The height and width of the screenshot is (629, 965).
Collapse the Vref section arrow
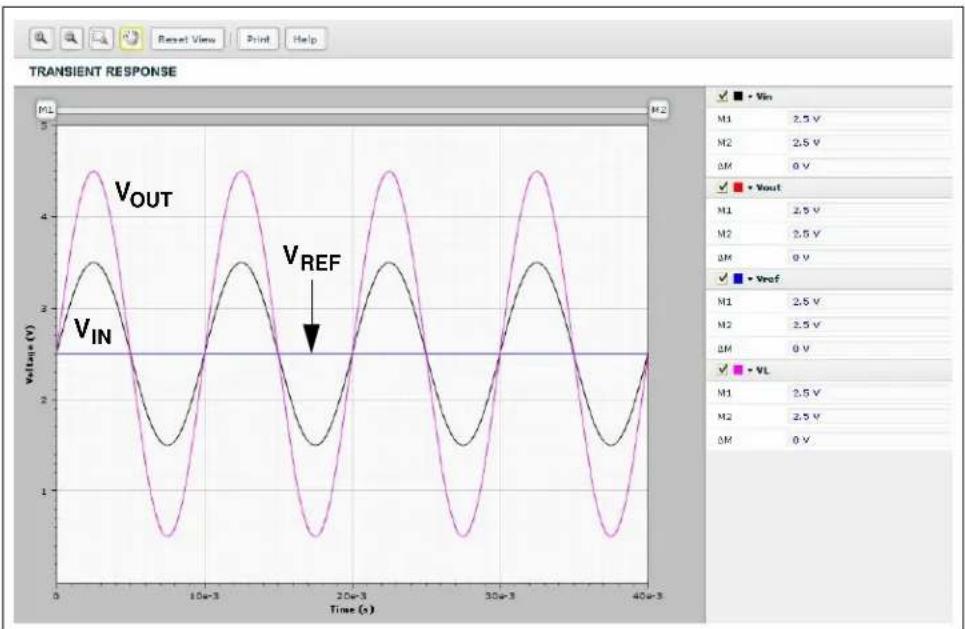point(750,279)
